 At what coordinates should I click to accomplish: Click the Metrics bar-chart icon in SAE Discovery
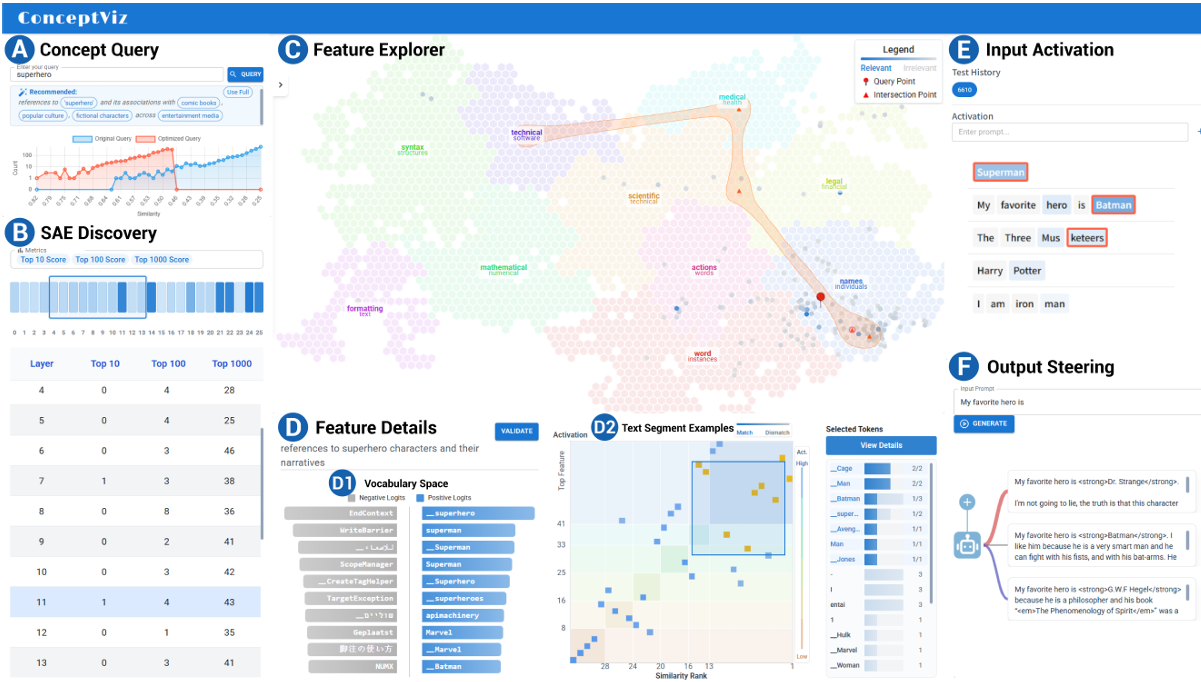point(20,250)
